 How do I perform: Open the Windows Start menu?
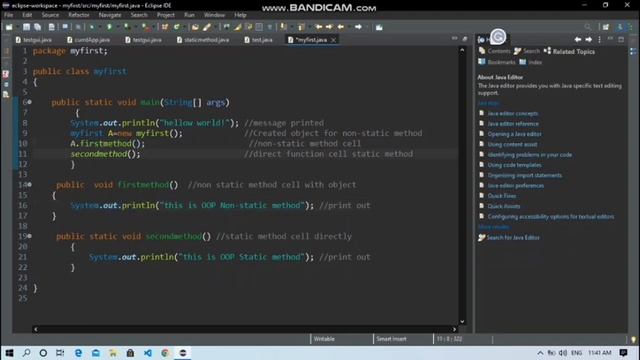(x=9, y=353)
